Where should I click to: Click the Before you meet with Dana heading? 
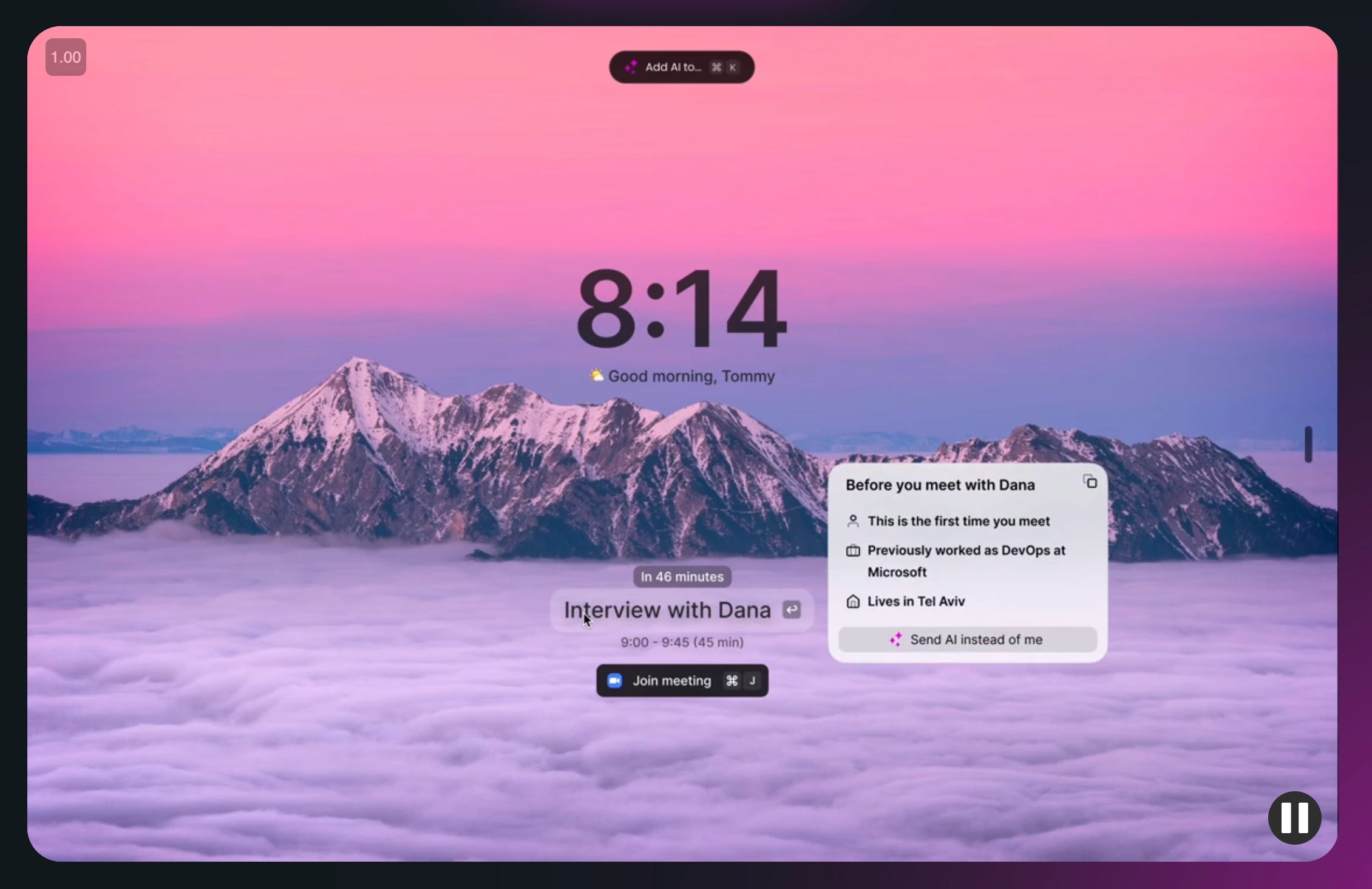940,485
